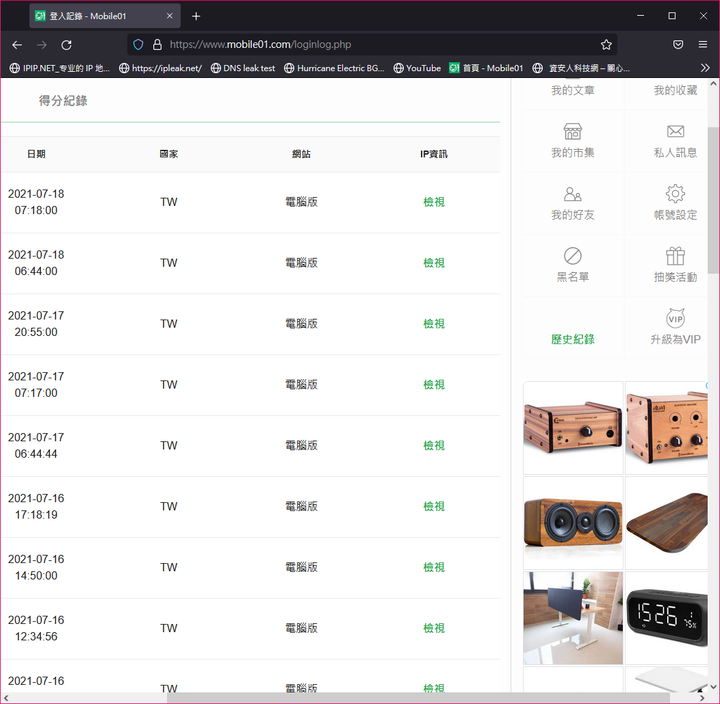The height and width of the screenshot is (704, 720).
Task: Open 我的文章 in sidebar
Action: [573, 90]
